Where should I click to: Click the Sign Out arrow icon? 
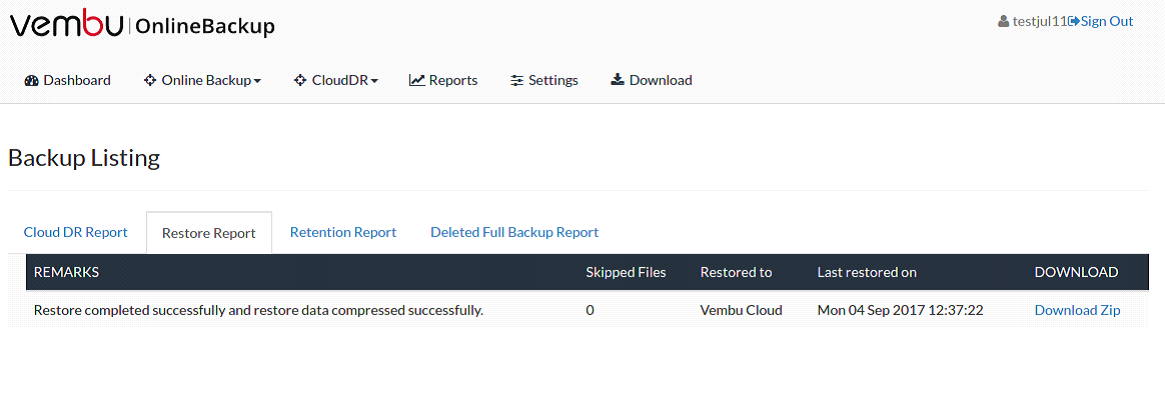[x=1074, y=22]
